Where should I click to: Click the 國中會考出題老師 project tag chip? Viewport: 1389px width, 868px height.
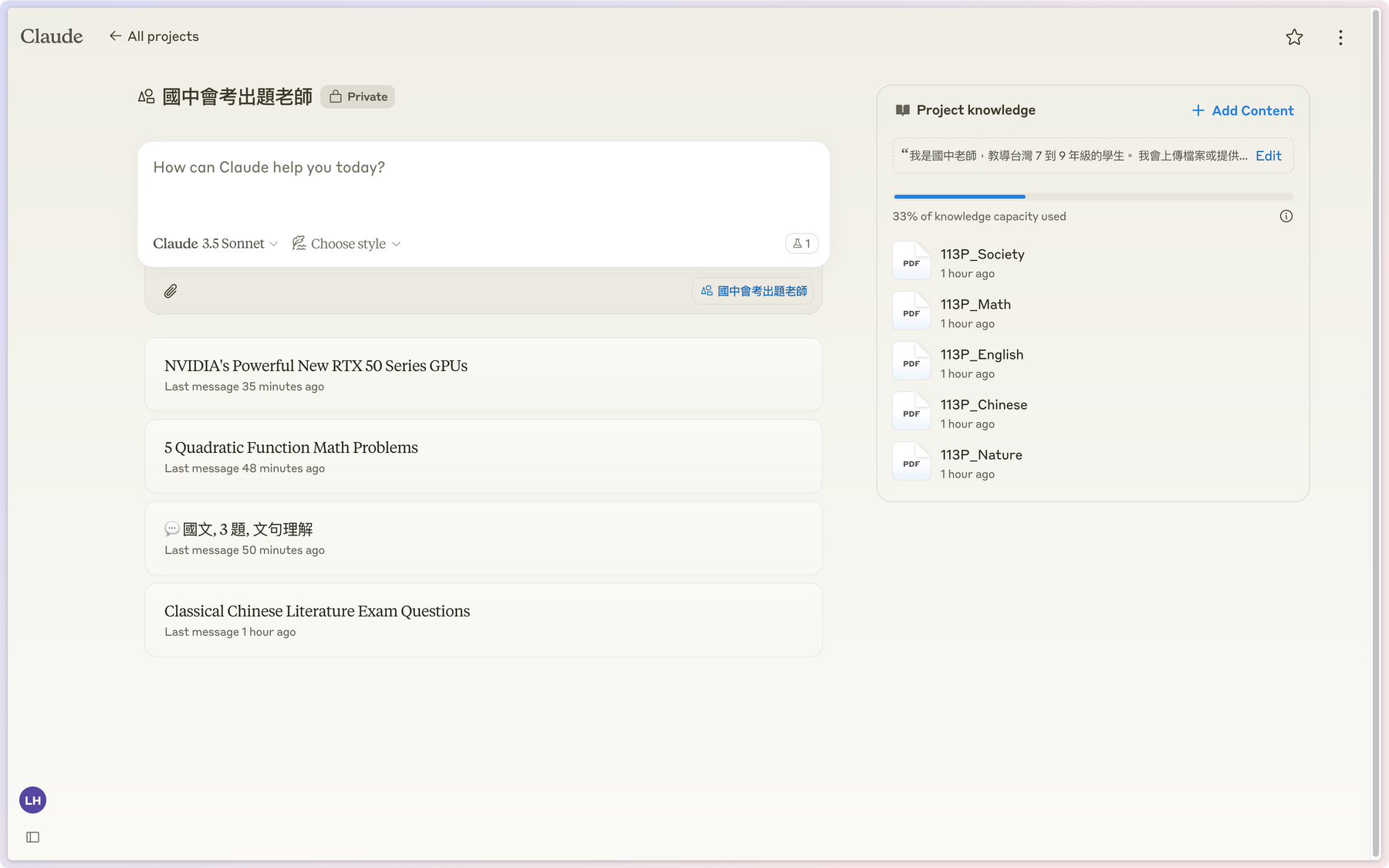pyautogui.click(x=753, y=291)
